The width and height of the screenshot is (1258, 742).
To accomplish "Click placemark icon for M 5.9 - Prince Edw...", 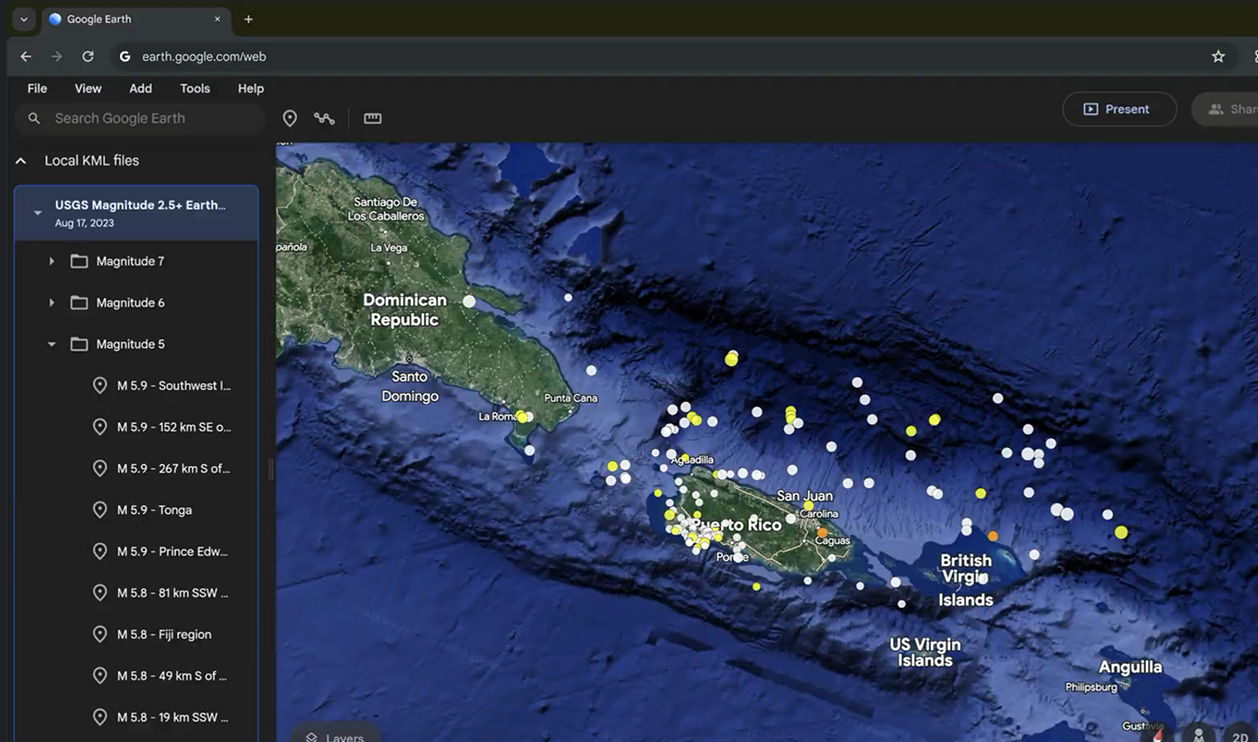I will point(100,552).
